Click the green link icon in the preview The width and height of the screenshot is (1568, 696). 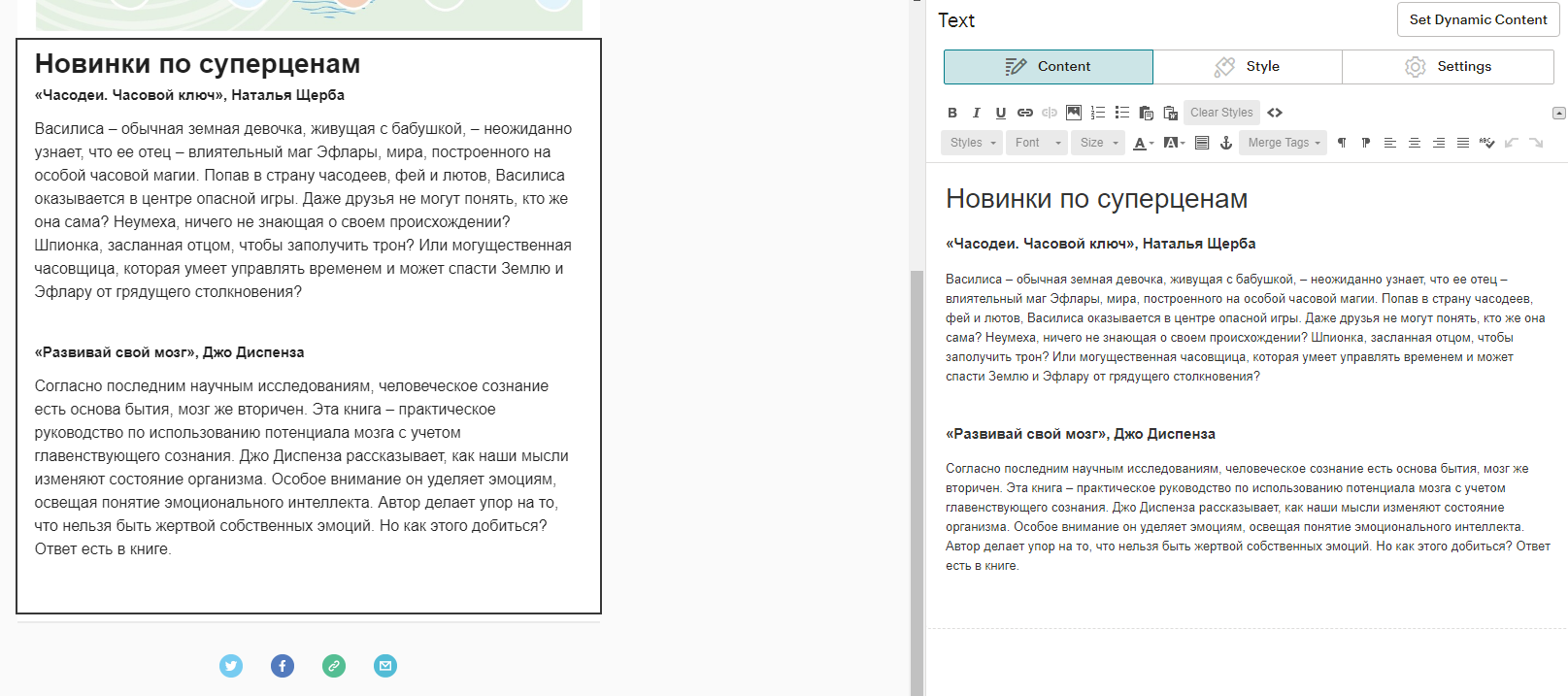(x=334, y=666)
